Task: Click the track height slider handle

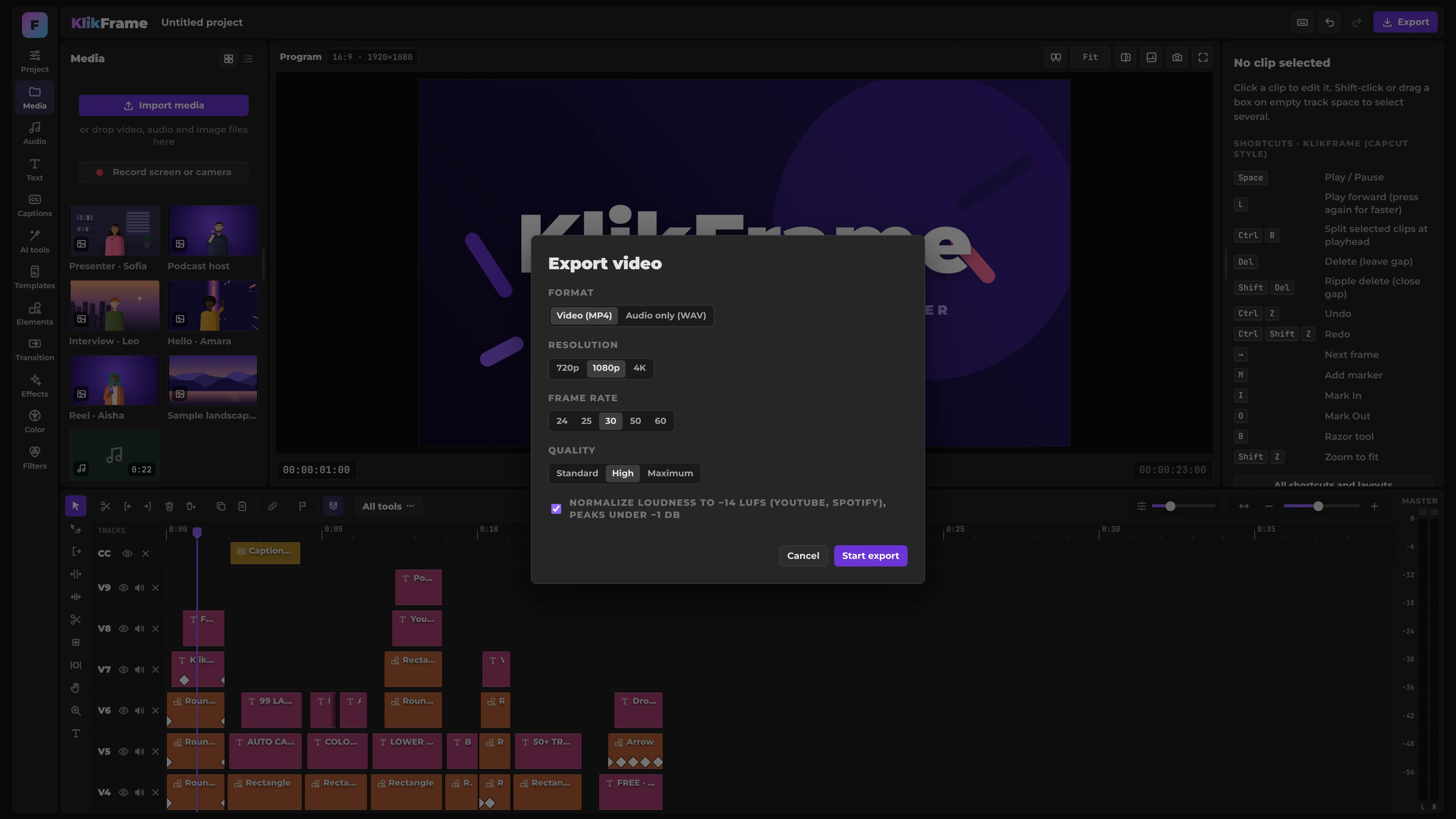Action: (1170, 506)
